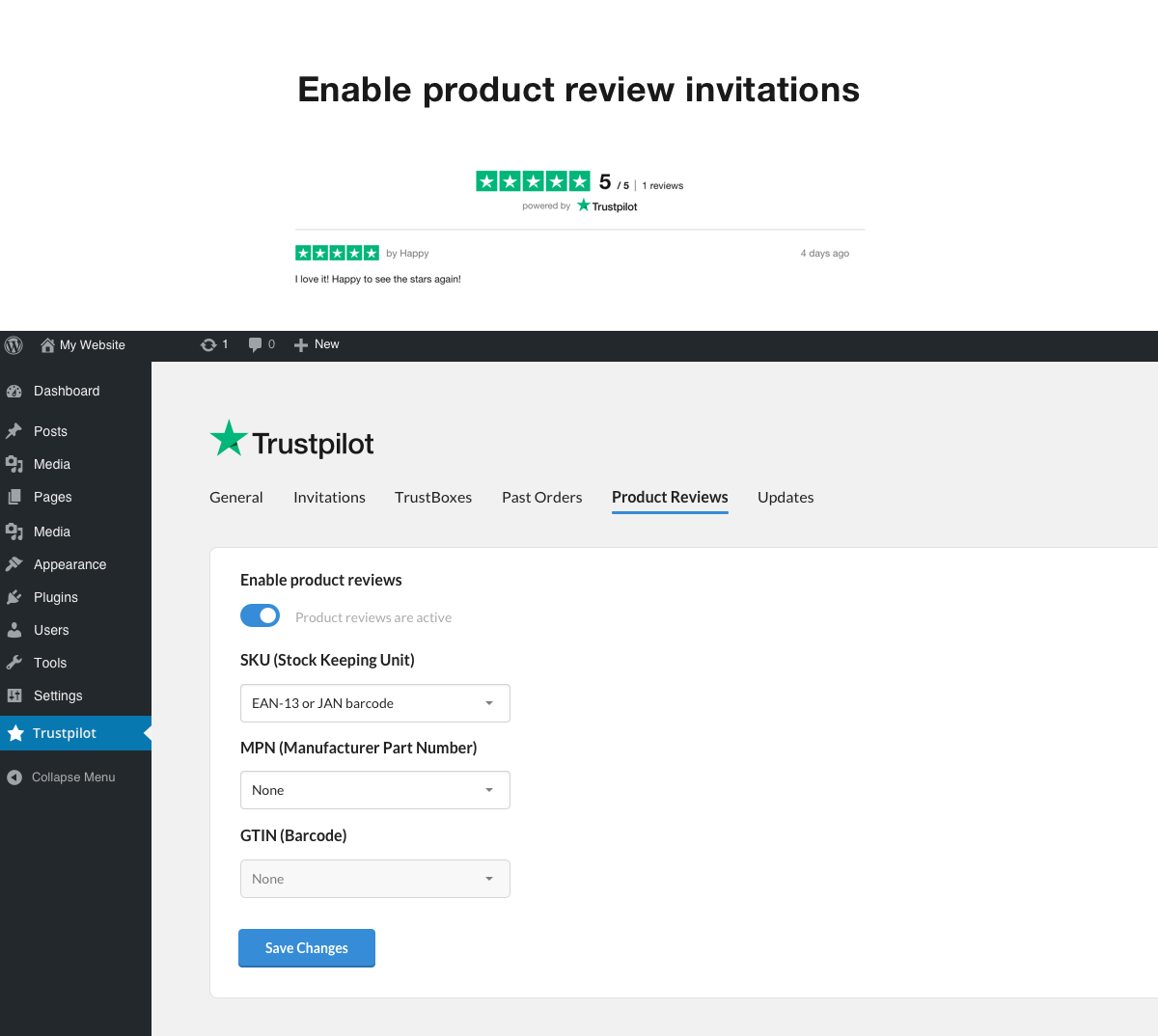Click the Appearance paintbrush icon
Viewport: 1158px width, 1036px height.
pos(14,564)
